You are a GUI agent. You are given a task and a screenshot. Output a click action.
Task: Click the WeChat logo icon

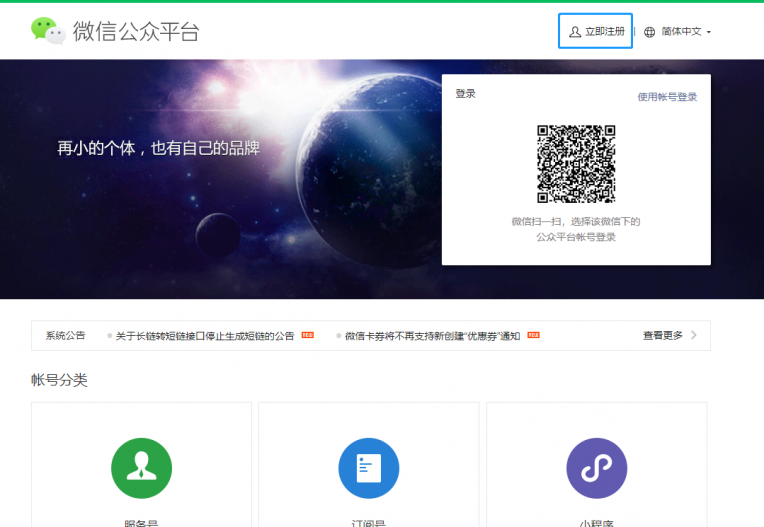[x=48, y=31]
